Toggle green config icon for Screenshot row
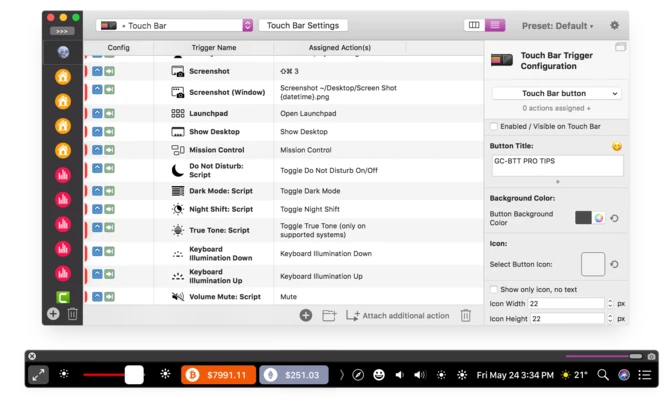The width and height of the screenshot is (672, 400). tap(109, 71)
